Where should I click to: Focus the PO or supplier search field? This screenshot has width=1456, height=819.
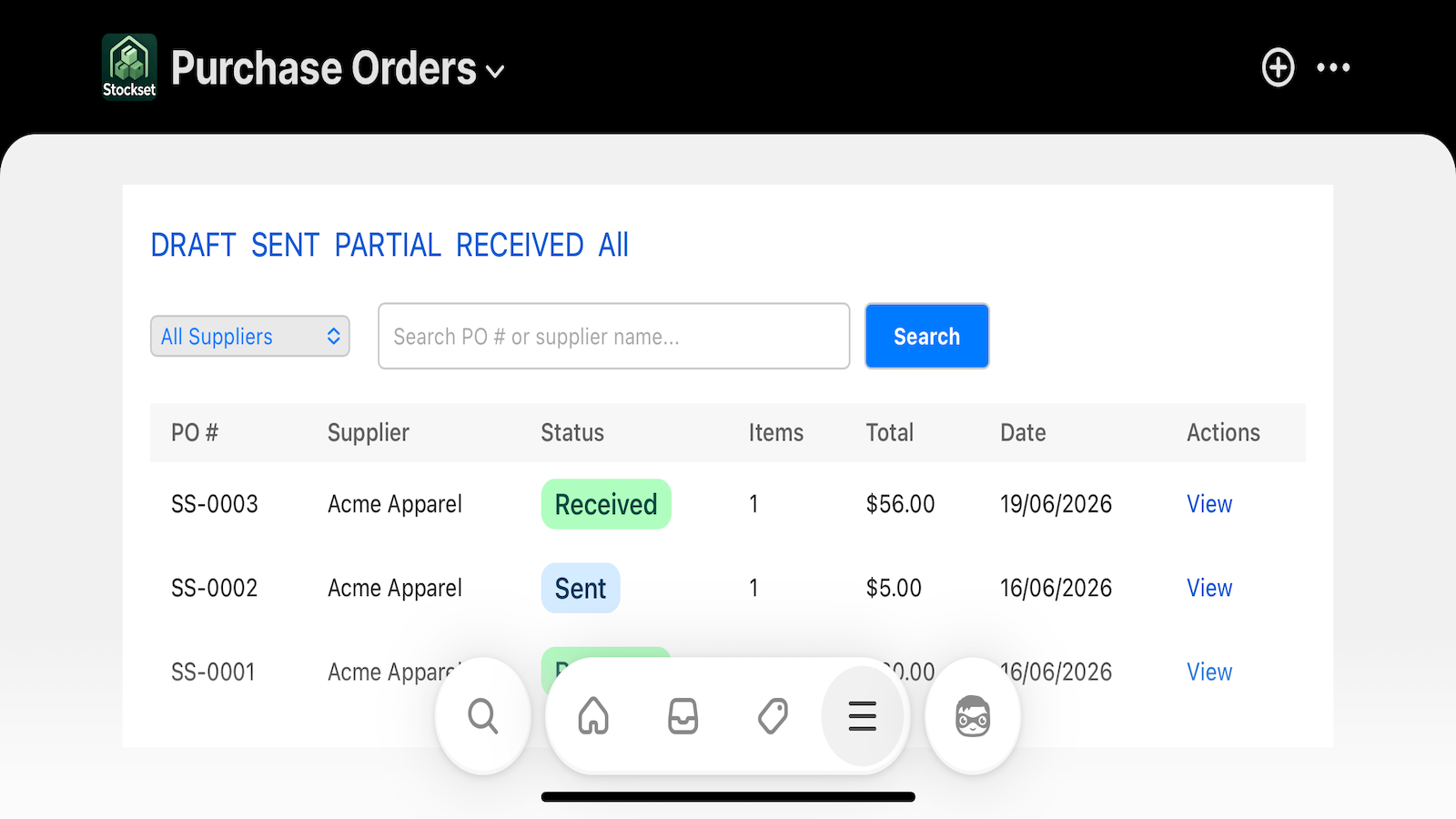click(614, 336)
